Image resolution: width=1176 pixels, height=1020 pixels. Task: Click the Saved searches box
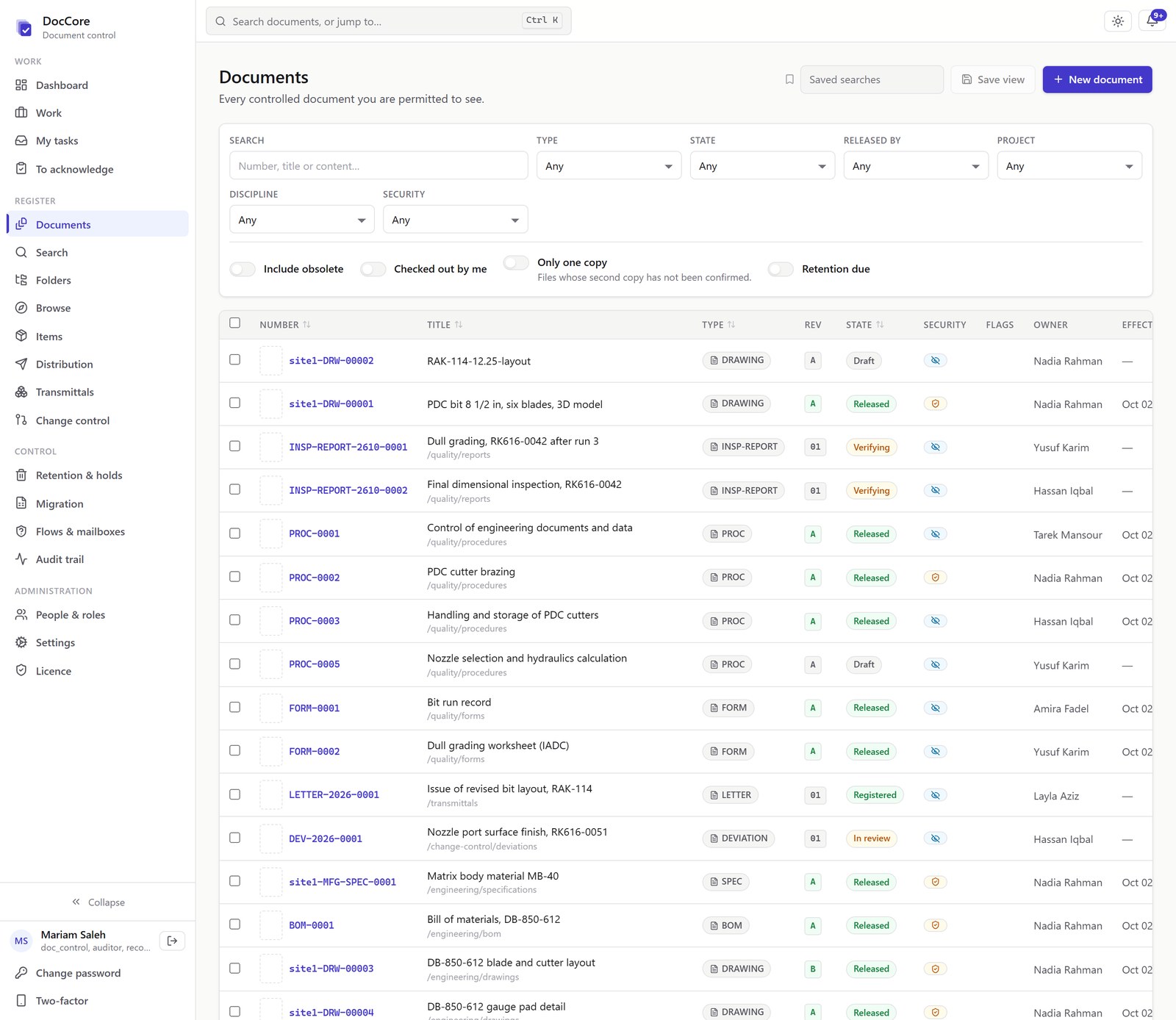point(872,79)
